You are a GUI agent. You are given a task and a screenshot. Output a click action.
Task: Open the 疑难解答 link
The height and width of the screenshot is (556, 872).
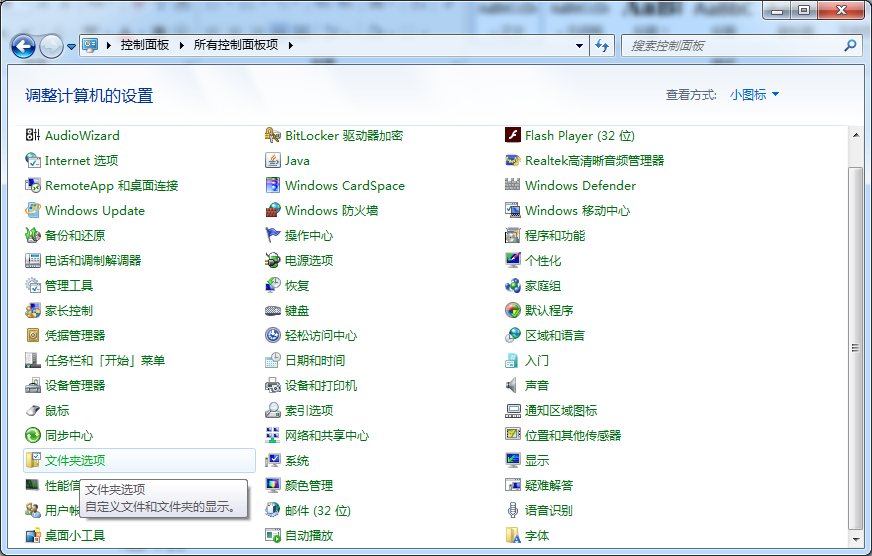pyautogui.click(x=549, y=485)
